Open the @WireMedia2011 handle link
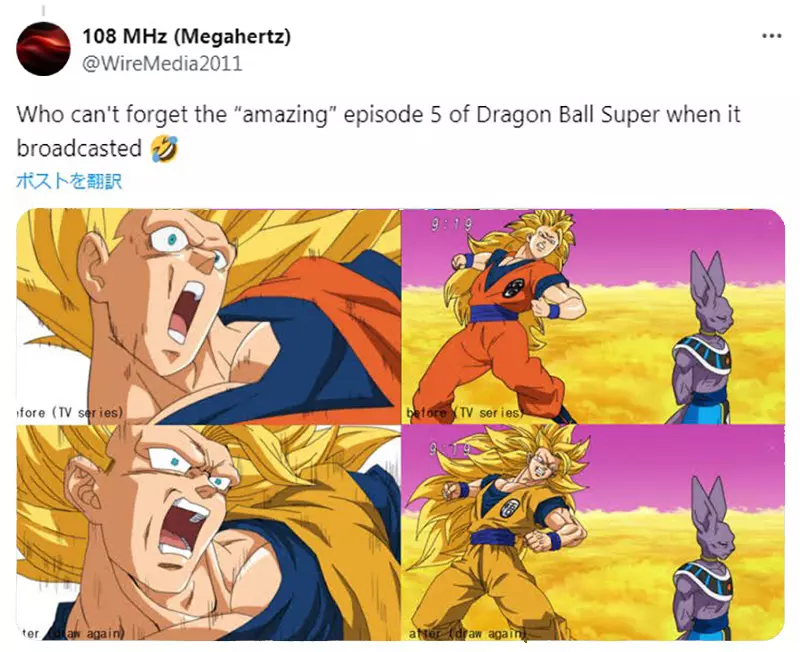 pos(162,64)
